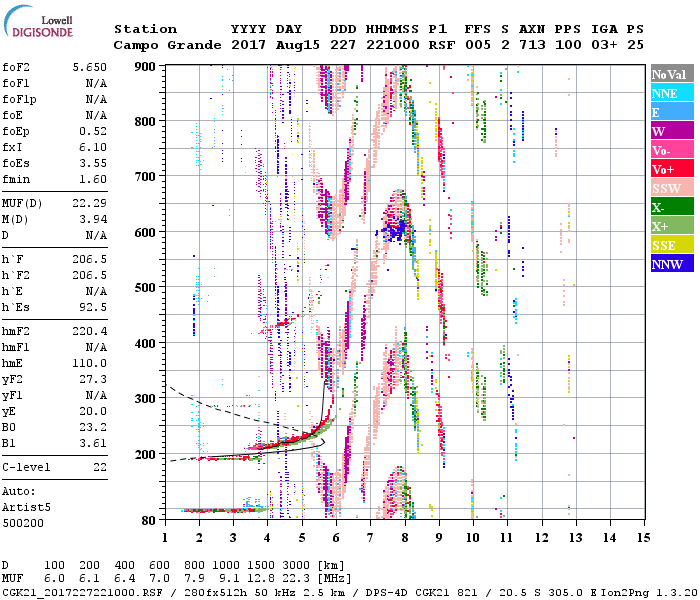Viewport: 700px width, 600px height.
Task: Select the X- dark green legend swatch
Action: 670,207
